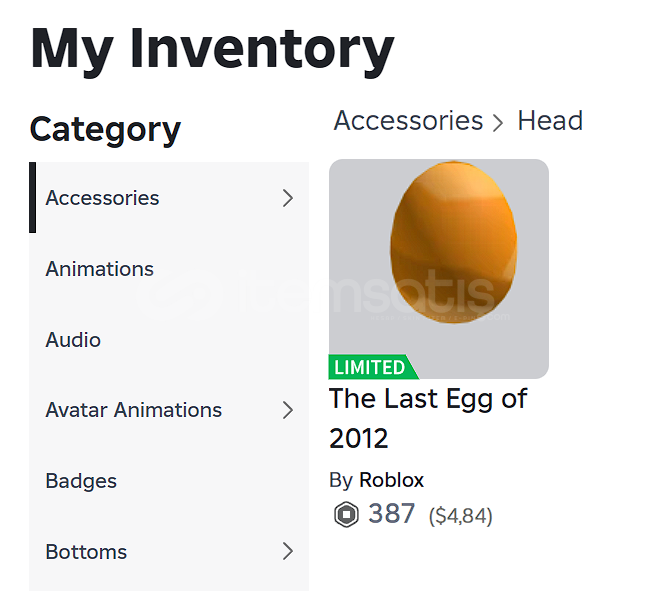Click the Robux coin icon beside price

point(346,515)
